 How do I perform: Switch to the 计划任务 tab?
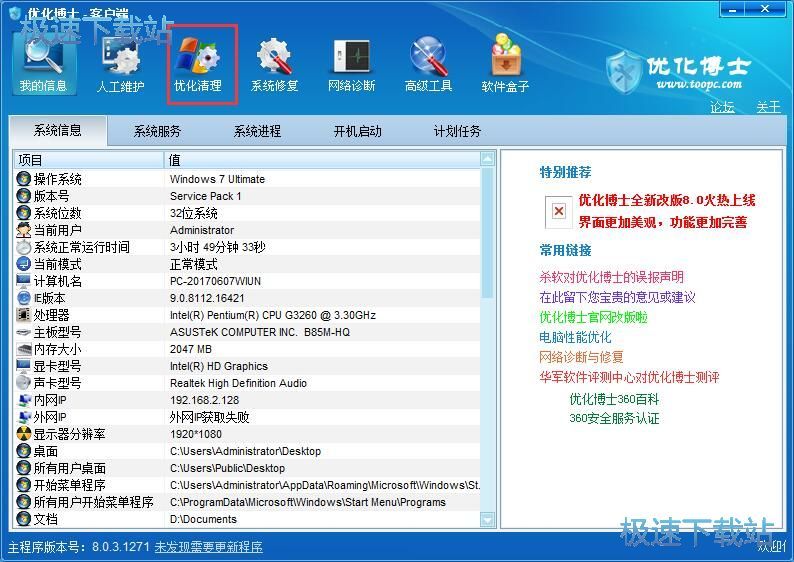pyautogui.click(x=457, y=132)
